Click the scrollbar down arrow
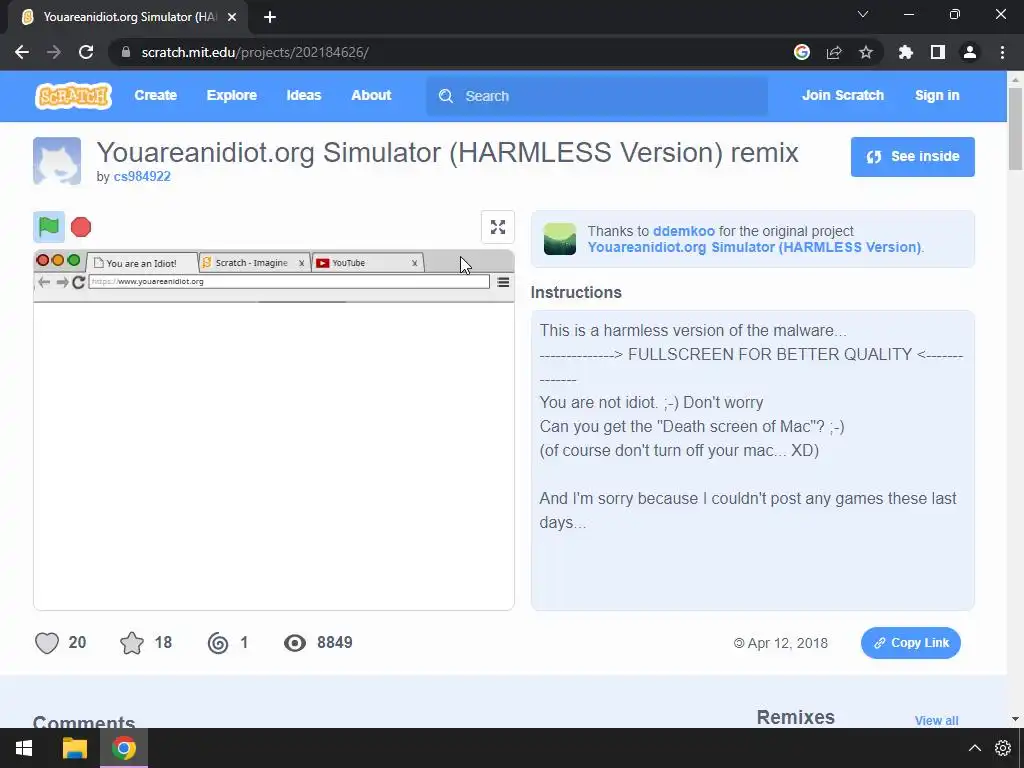 [x=1015, y=719]
